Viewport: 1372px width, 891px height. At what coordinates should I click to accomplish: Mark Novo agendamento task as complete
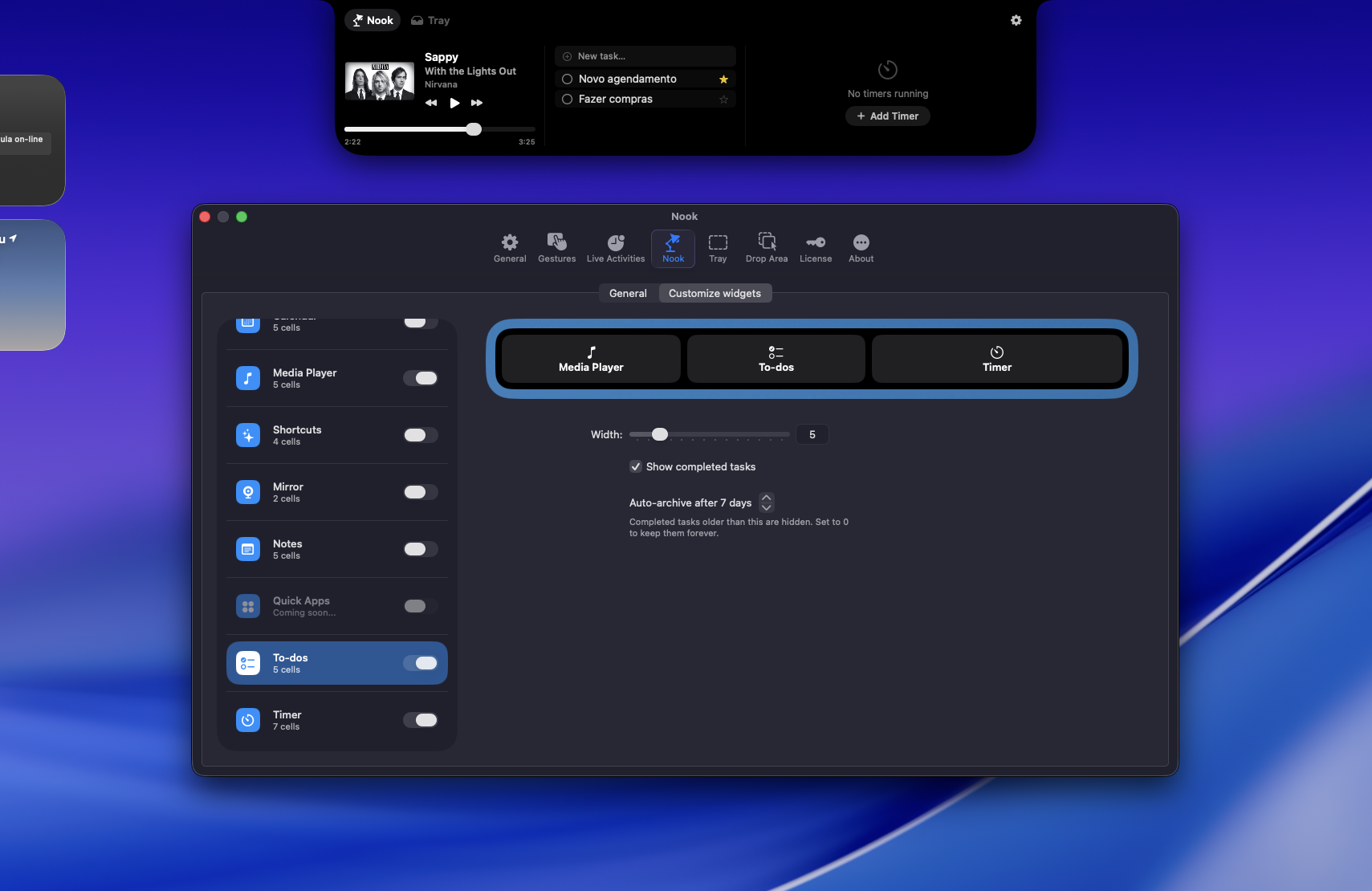click(x=567, y=79)
